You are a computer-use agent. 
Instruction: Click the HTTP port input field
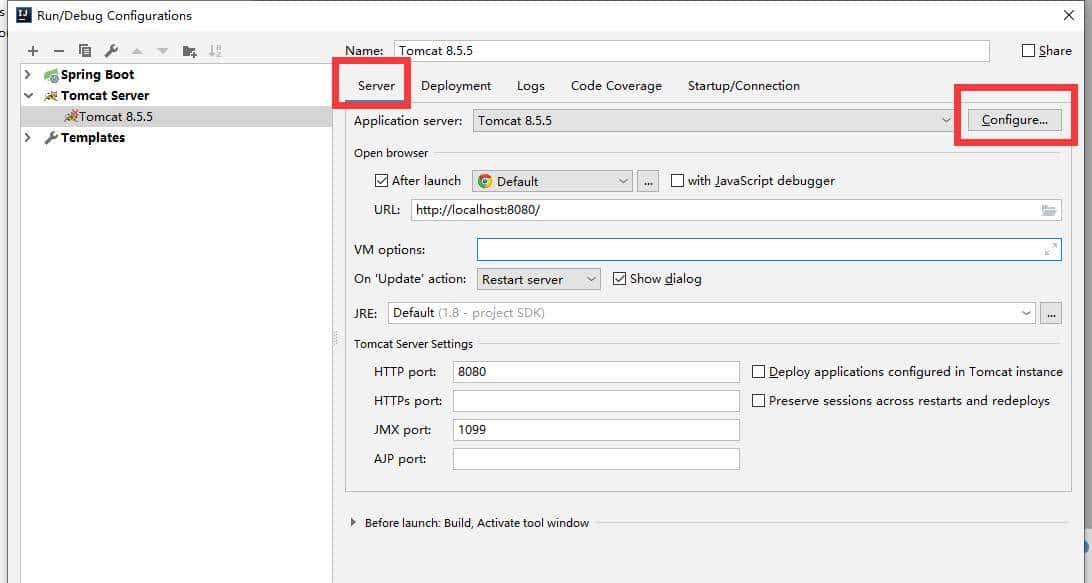[x=595, y=372]
